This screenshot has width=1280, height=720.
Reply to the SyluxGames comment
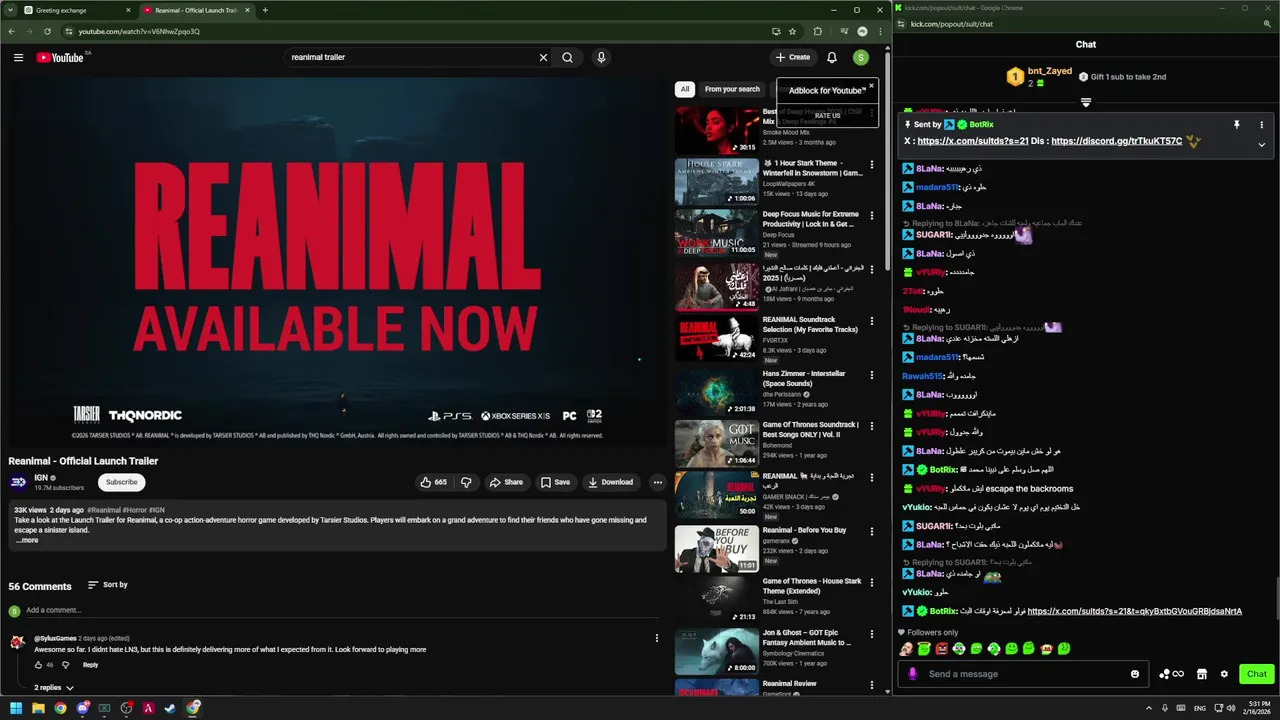pos(90,665)
